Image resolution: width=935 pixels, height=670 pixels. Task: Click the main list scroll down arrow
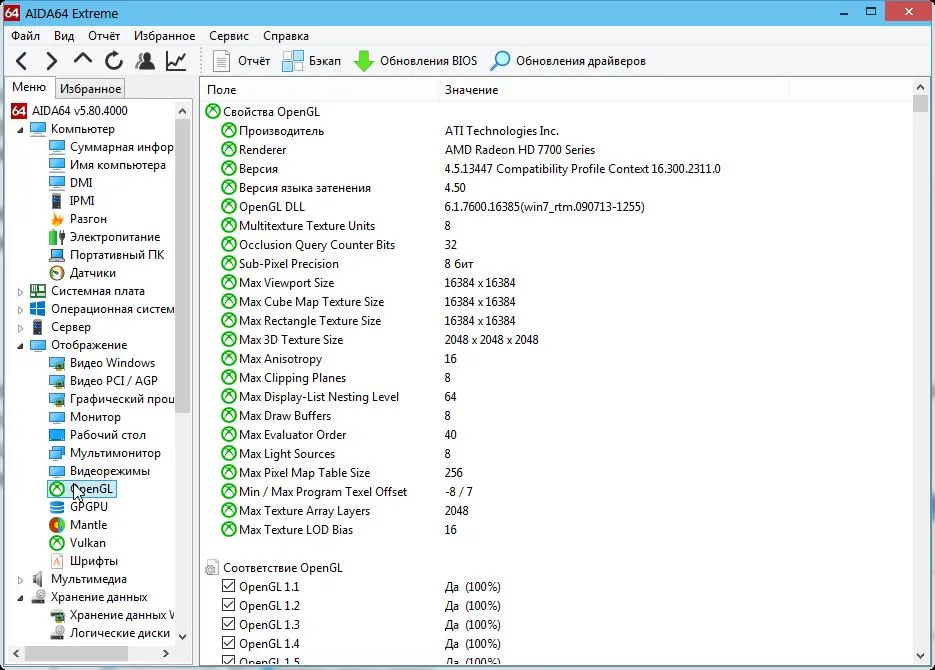coord(920,656)
